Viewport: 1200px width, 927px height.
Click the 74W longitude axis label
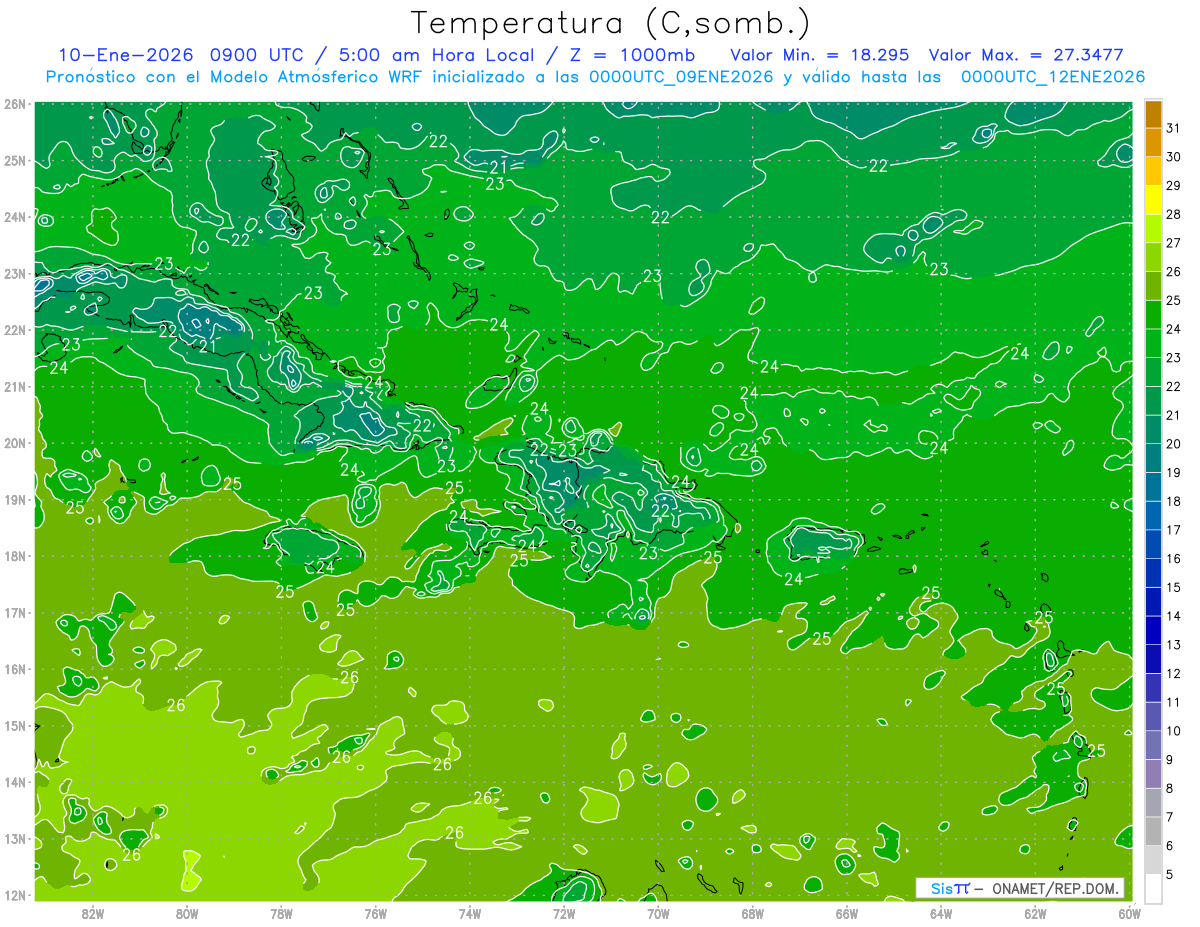470,913
